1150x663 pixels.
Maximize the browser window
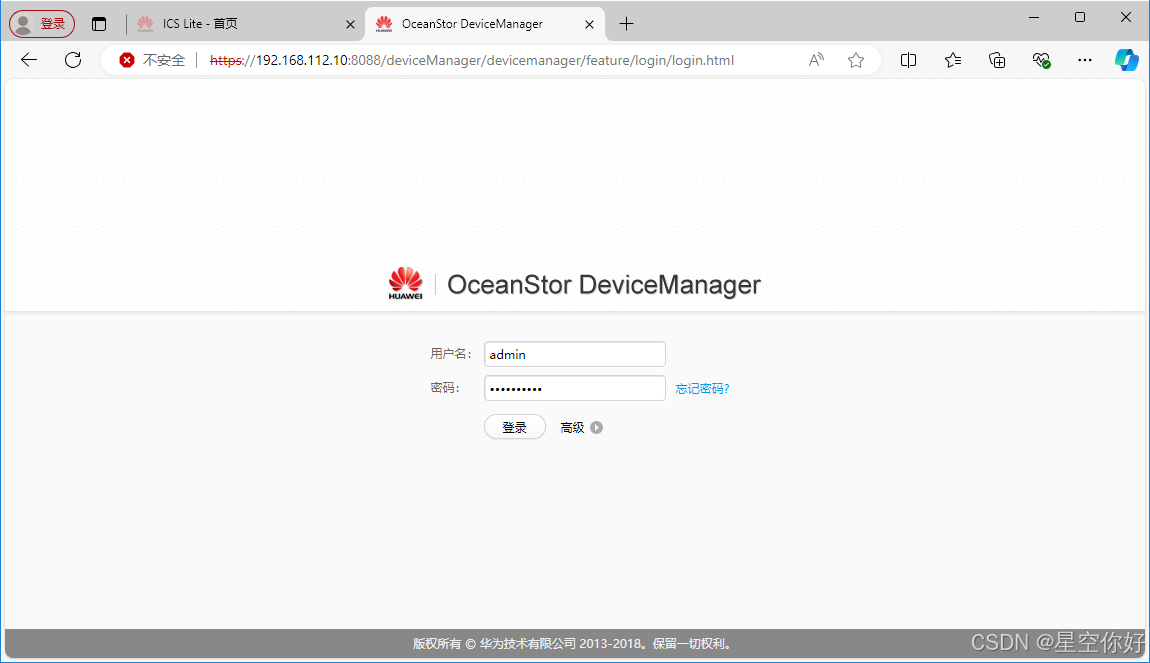point(1080,18)
